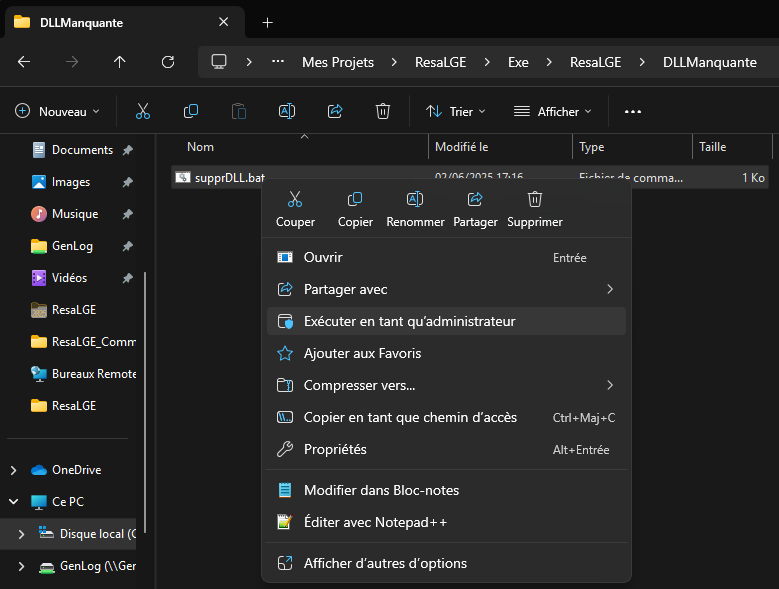Go back with the left arrow
Image resolution: width=779 pixels, height=589 pixels.
pyautogui.click(x=24, y=62)
